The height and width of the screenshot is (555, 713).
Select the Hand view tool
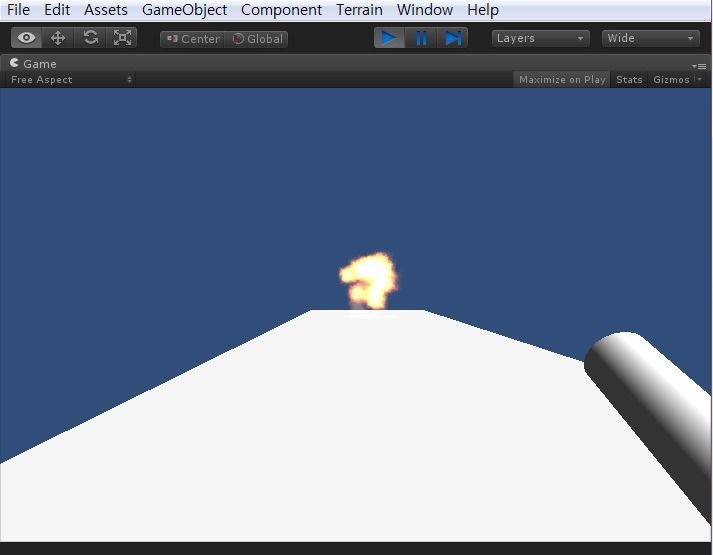click(x=26, y=38)
